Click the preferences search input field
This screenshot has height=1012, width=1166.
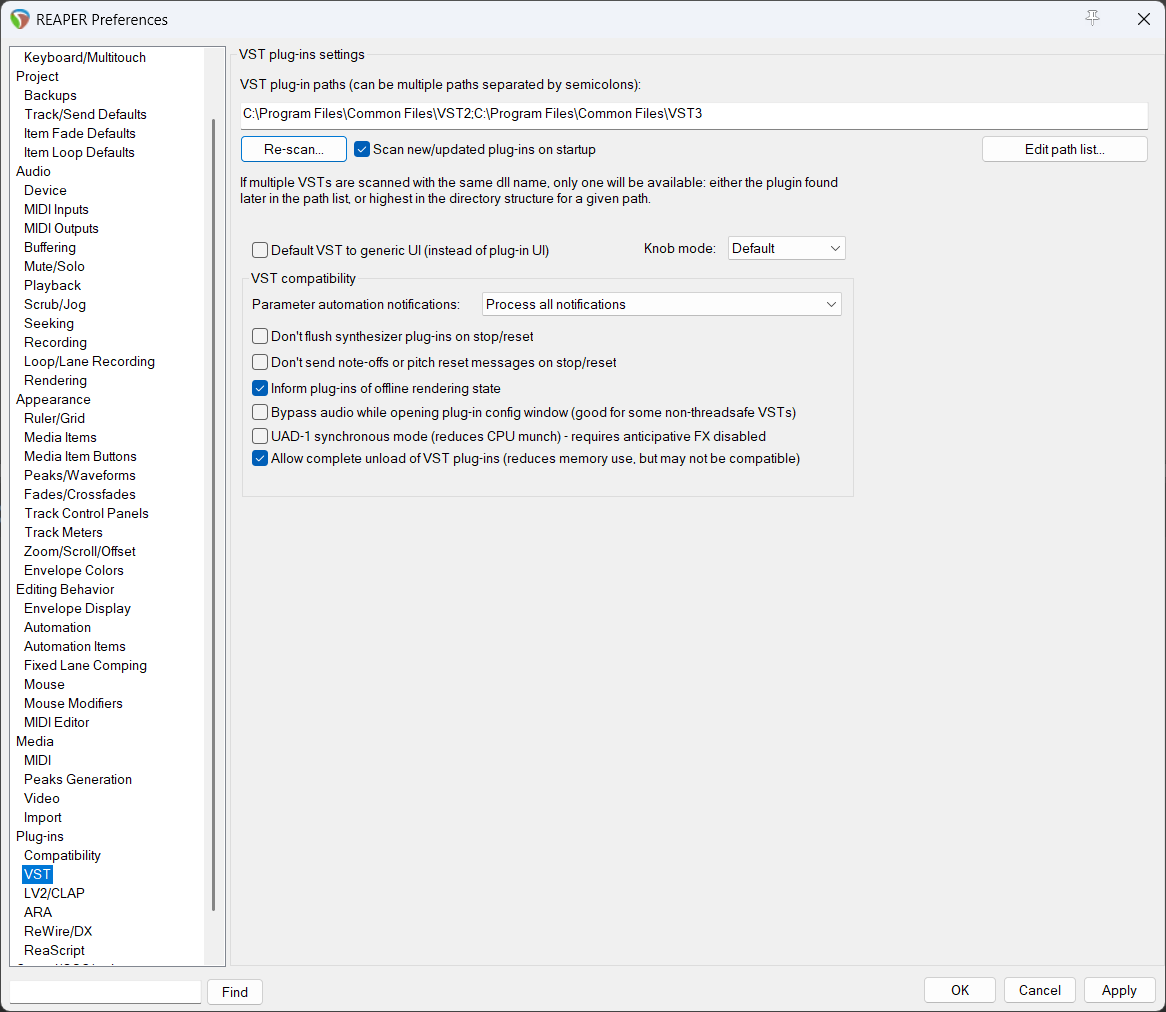pos(106,991)
